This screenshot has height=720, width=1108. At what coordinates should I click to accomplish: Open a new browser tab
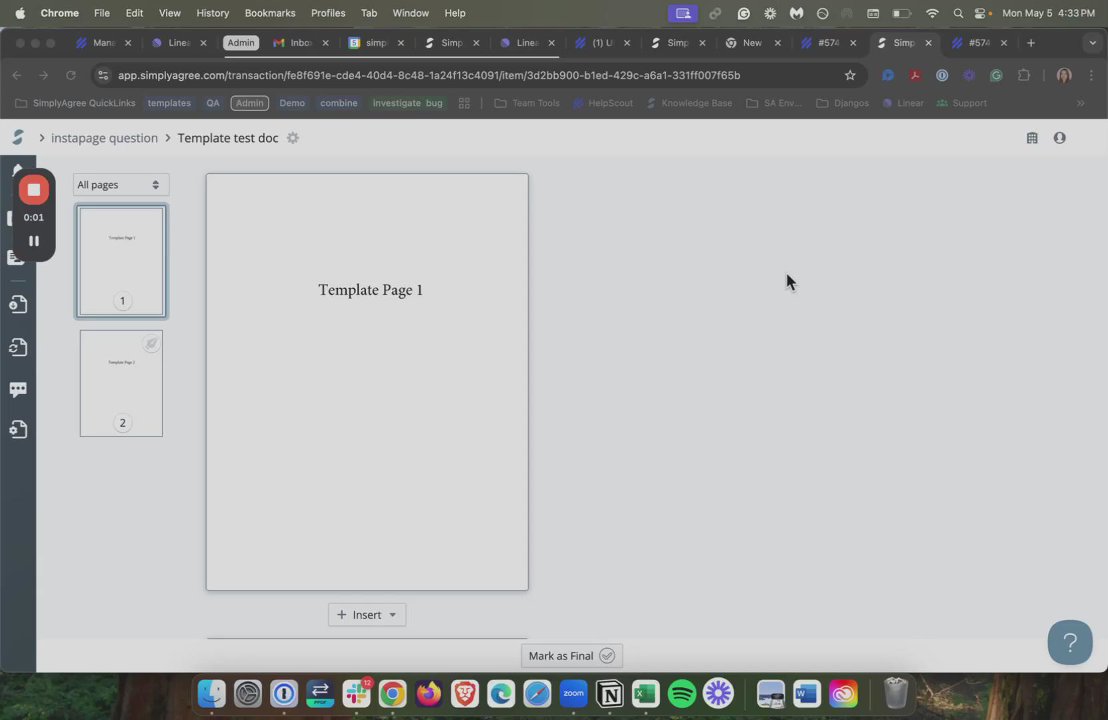coord(1031,43)
